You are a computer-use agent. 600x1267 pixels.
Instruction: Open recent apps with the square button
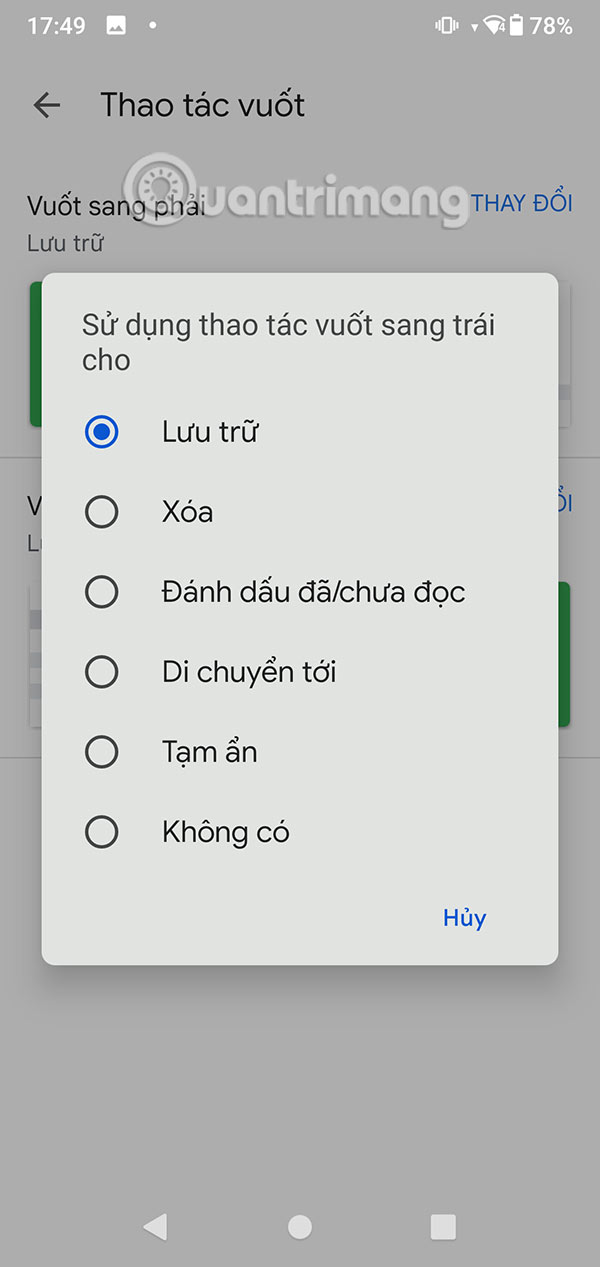click(x=441, y=1227)
